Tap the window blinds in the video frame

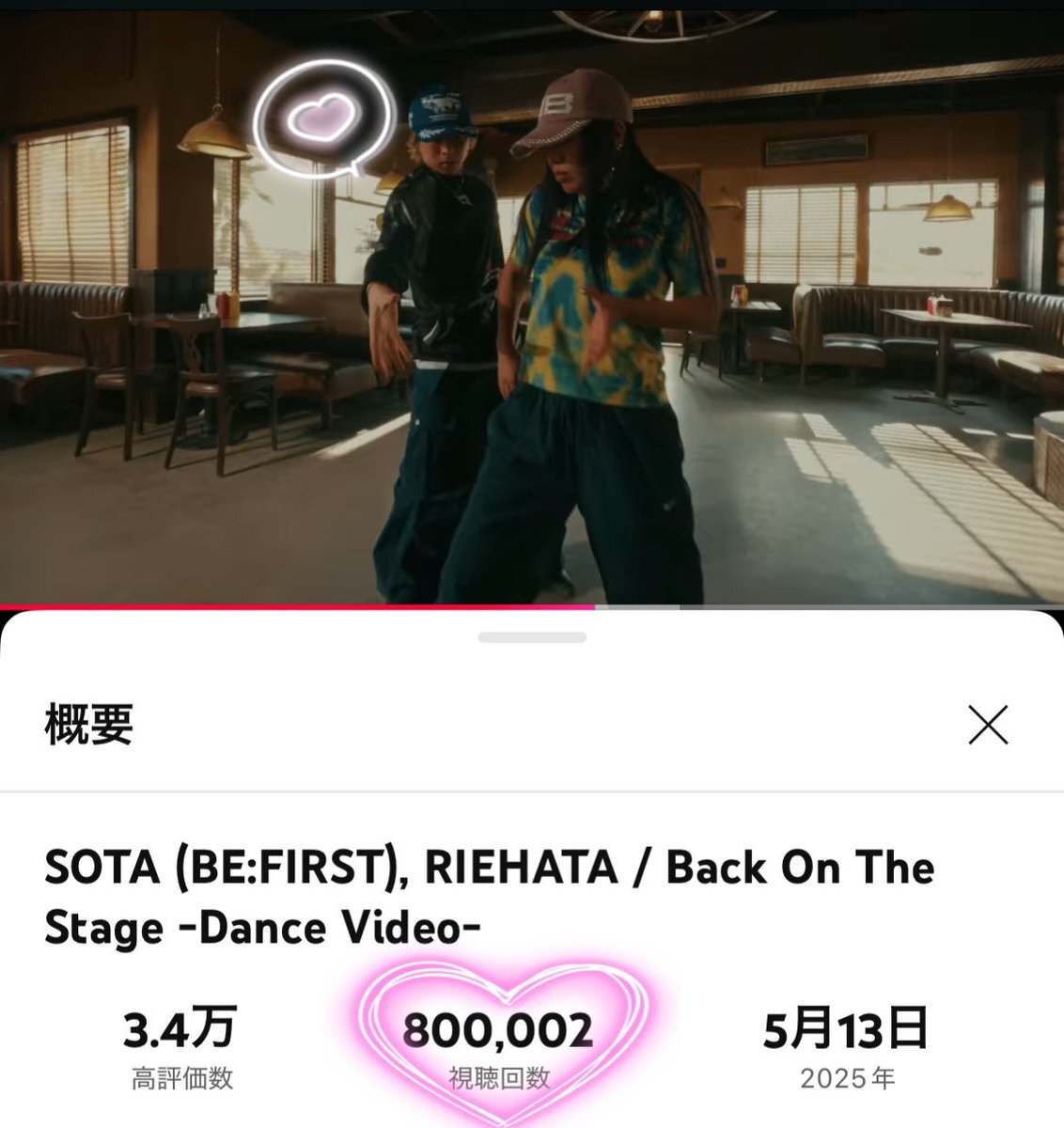72,201
